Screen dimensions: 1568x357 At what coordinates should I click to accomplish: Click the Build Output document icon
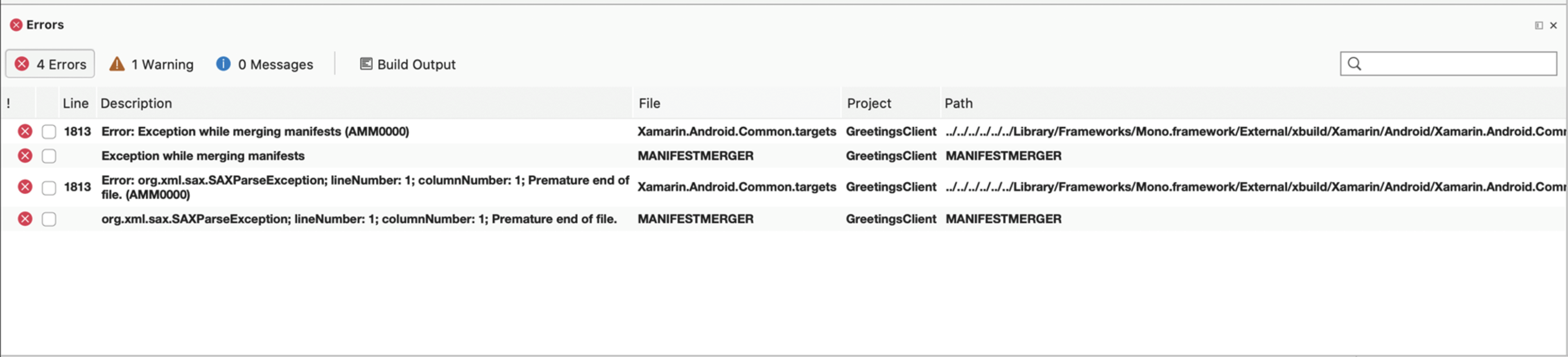tap(365, 63)
